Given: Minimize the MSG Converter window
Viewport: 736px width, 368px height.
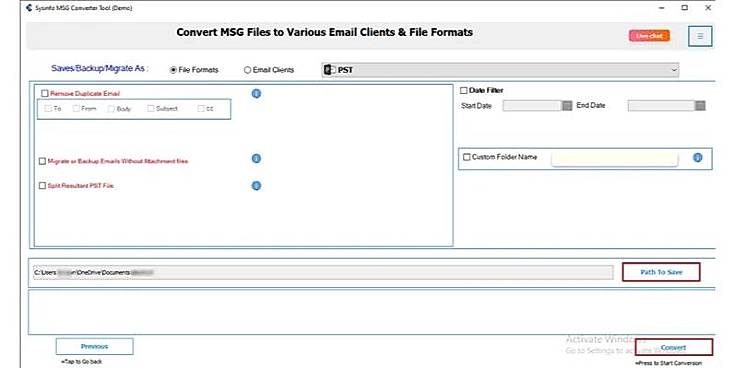Looking at the screenshot, I should (x=661, y=8).
